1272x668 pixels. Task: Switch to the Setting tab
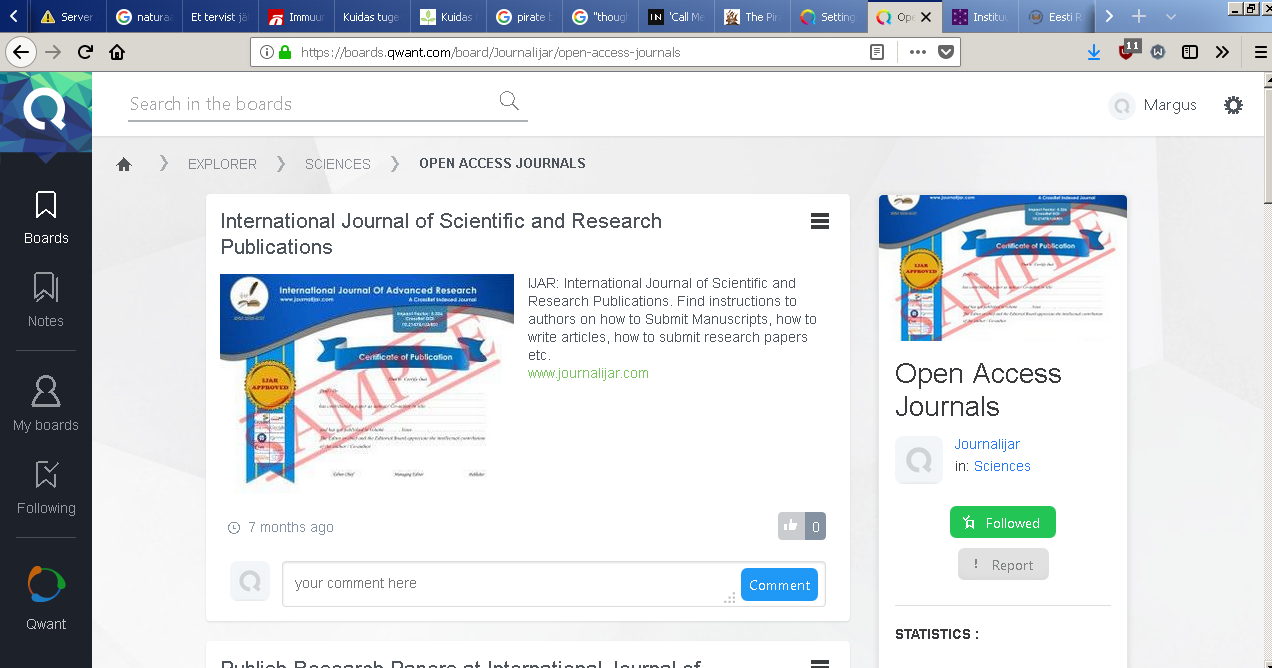click(x=828, y=16)
